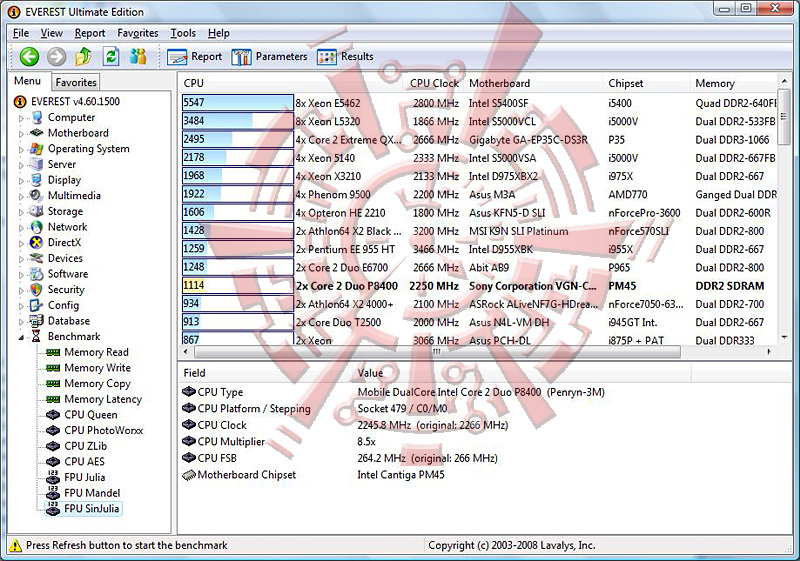
Task: Click the vertical scrollbar down arrow in results
Action: [784, 338]
